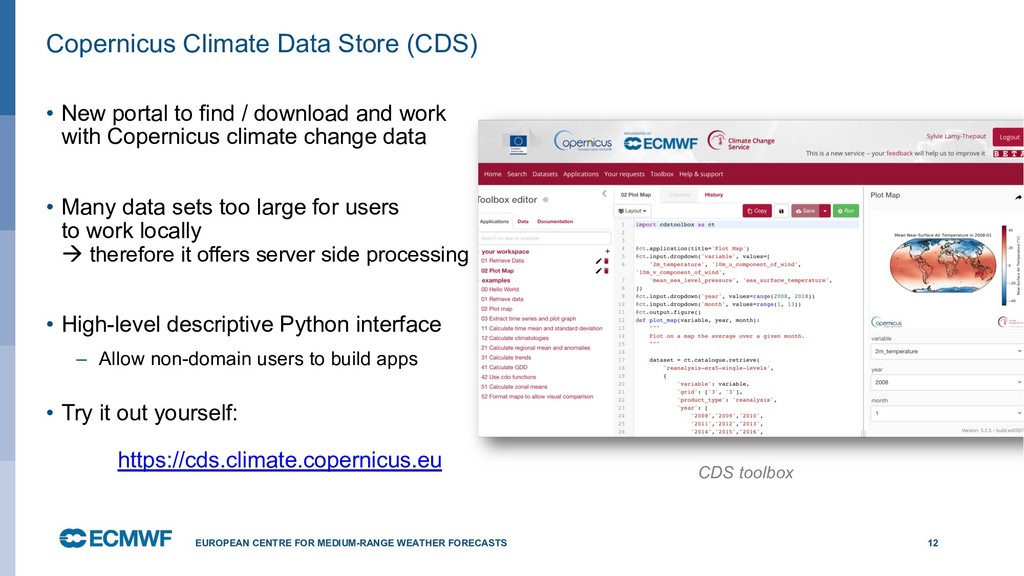Screen dimensions: 1024x576
Task: Open example 31 Calculate trends
Action: [506, 357]
